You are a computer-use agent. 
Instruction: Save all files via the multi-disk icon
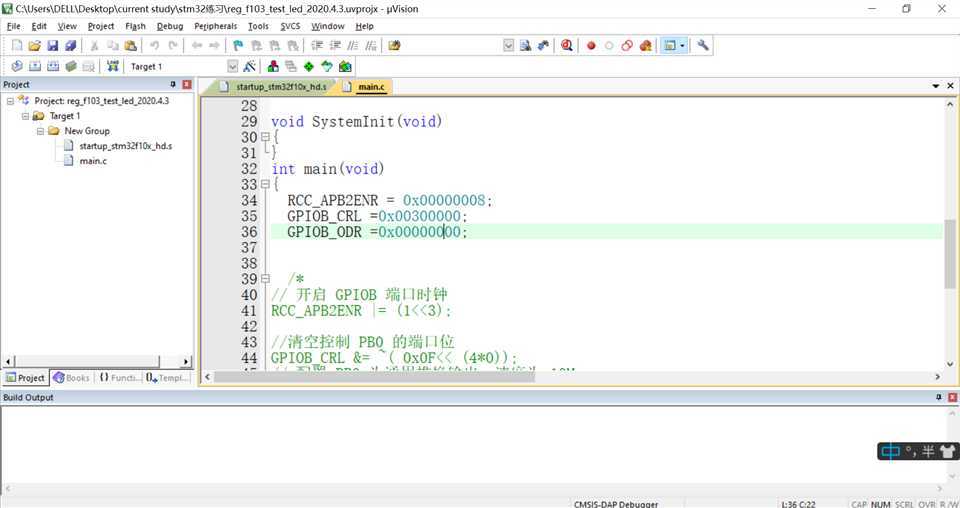pos(70,45)
